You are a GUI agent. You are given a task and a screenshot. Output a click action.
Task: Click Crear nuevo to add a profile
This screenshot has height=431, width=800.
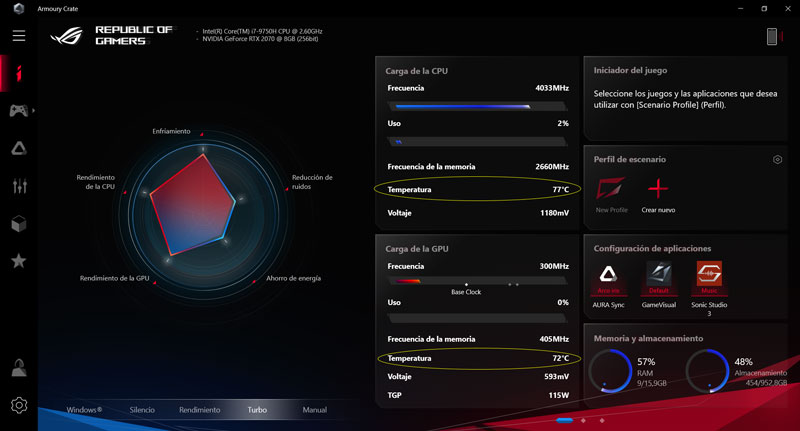coord(657,193)
